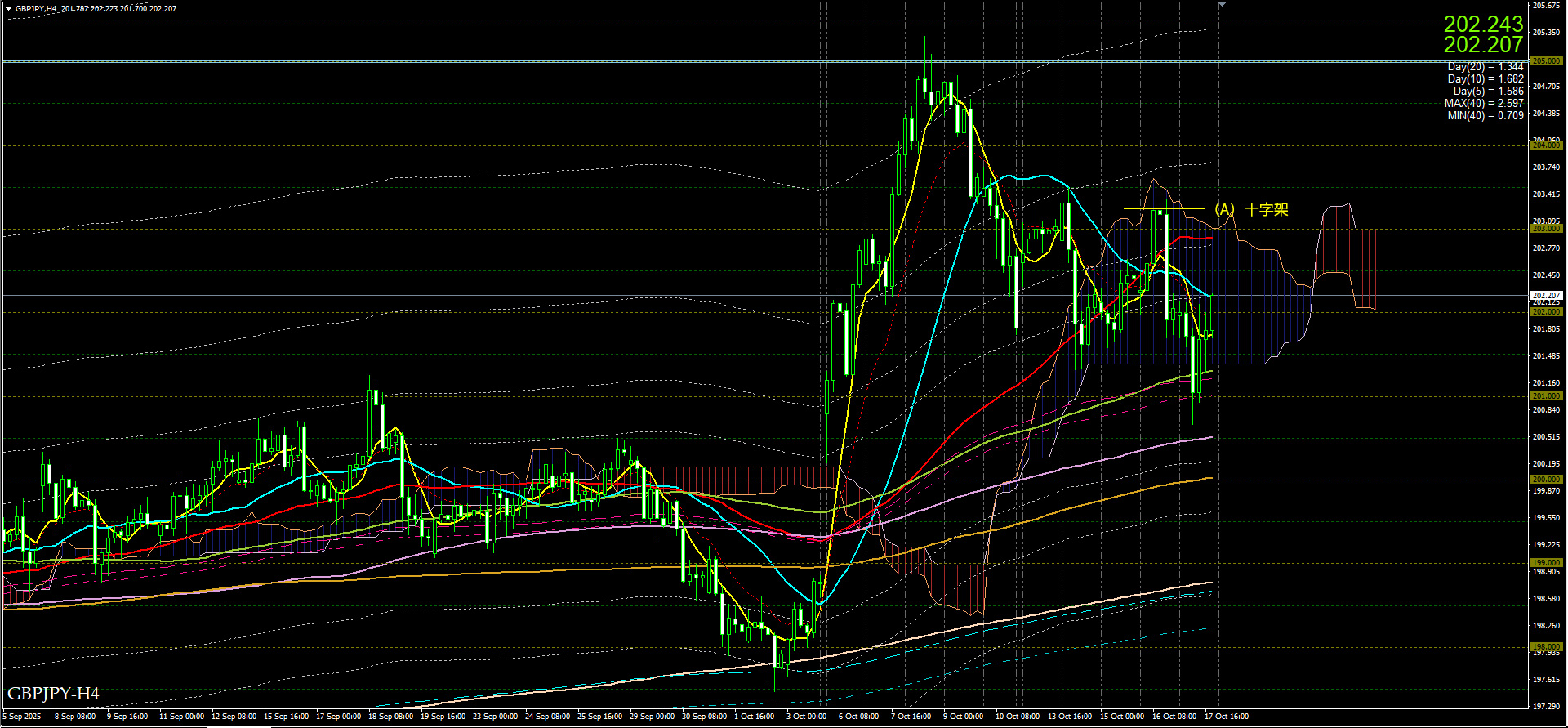Select the yellow (A) 十字架 text annotation
Image resolution: width=1568 pixels, height=728 pixels.
point(1250,210)
